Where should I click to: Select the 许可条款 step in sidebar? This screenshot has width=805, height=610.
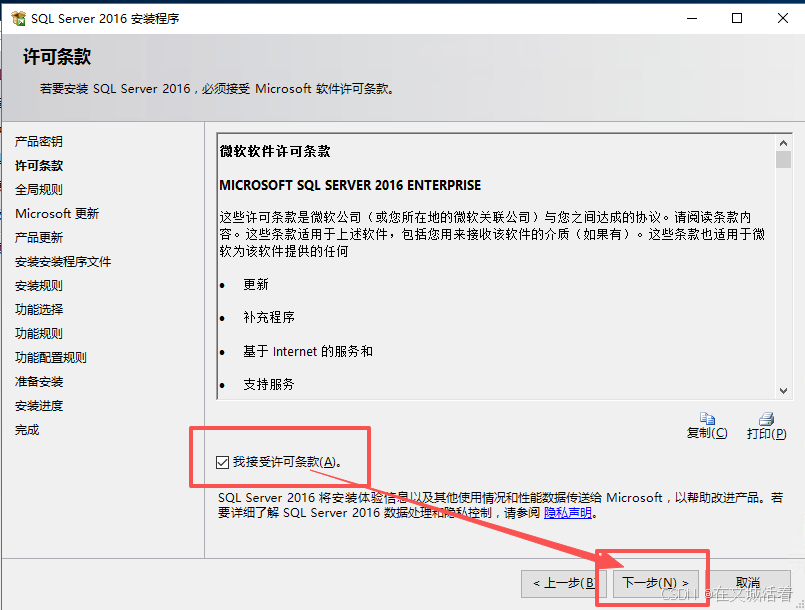pos(39,165)
